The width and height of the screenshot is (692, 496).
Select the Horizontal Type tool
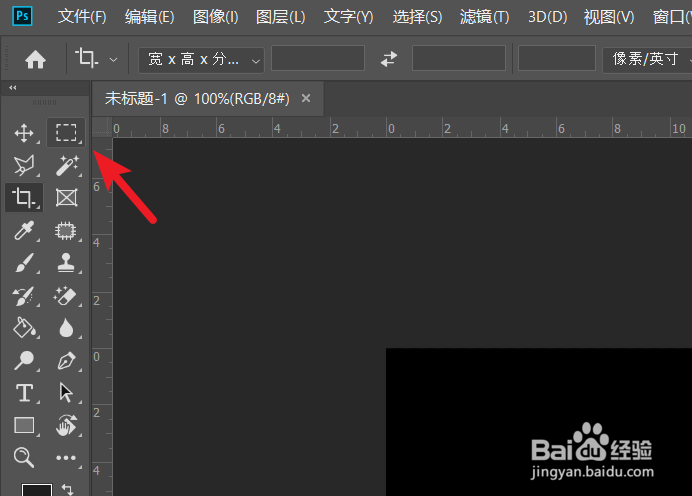(24, 393)
